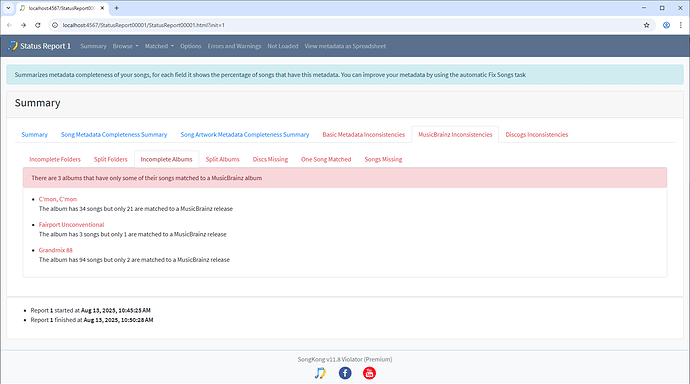Switch to Basic Metadata Inconsistencies tab
The width and height of the screenshot is (690, 384).
pos(363,135)
